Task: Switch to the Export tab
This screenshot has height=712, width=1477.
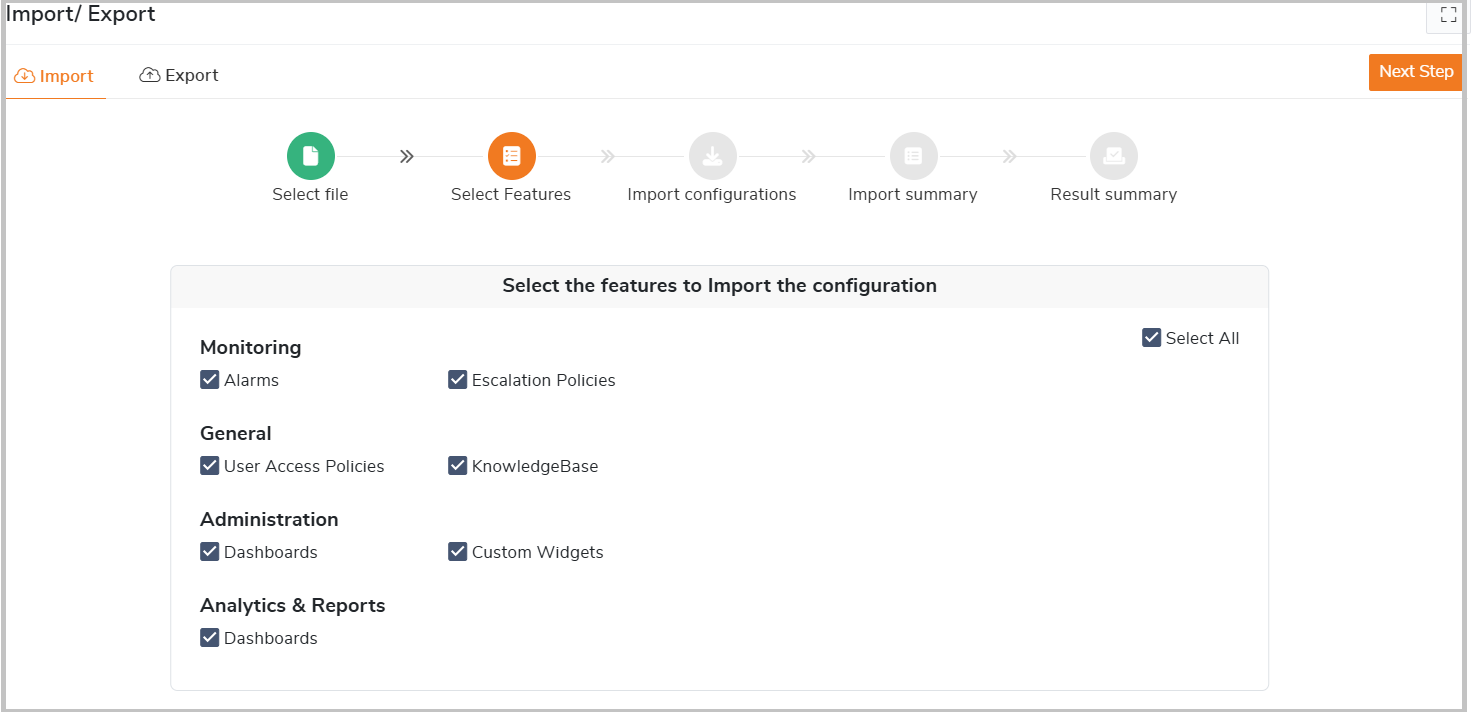Action: 180,75
